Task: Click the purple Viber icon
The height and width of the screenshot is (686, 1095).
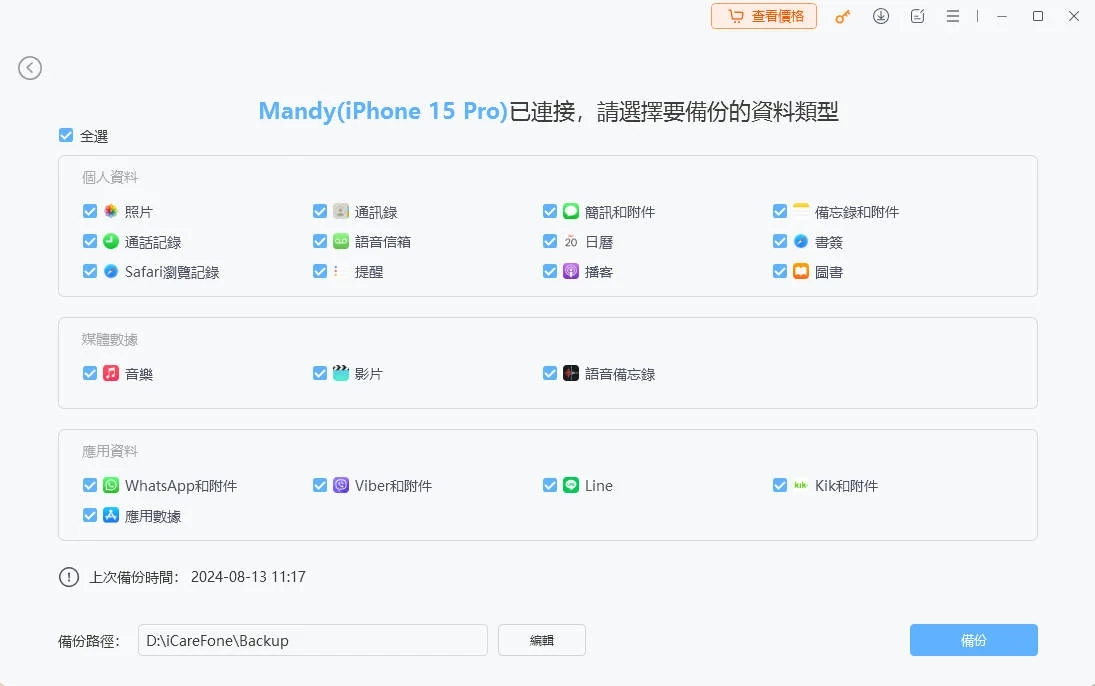Action: (341, 485)
